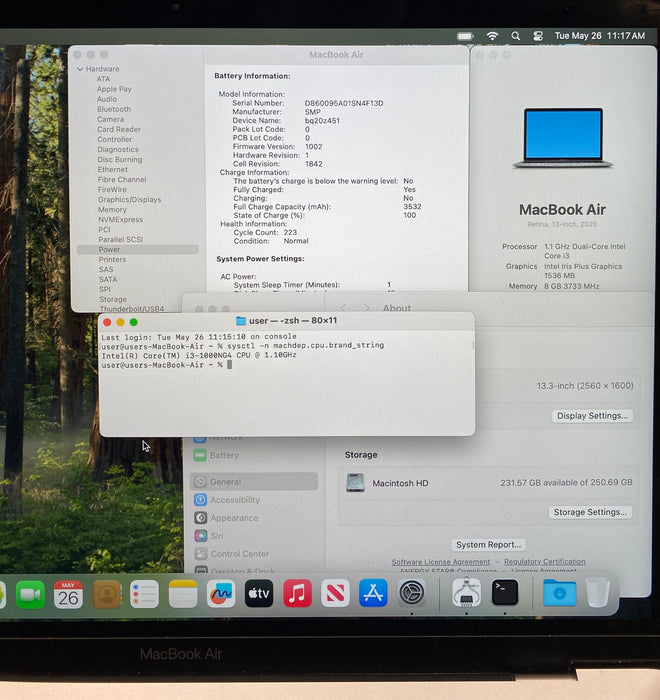The height and width of the screenshot is (700, 660).
Task: Select Parallel SCSI in Hardware list
Action: [121, 240]
